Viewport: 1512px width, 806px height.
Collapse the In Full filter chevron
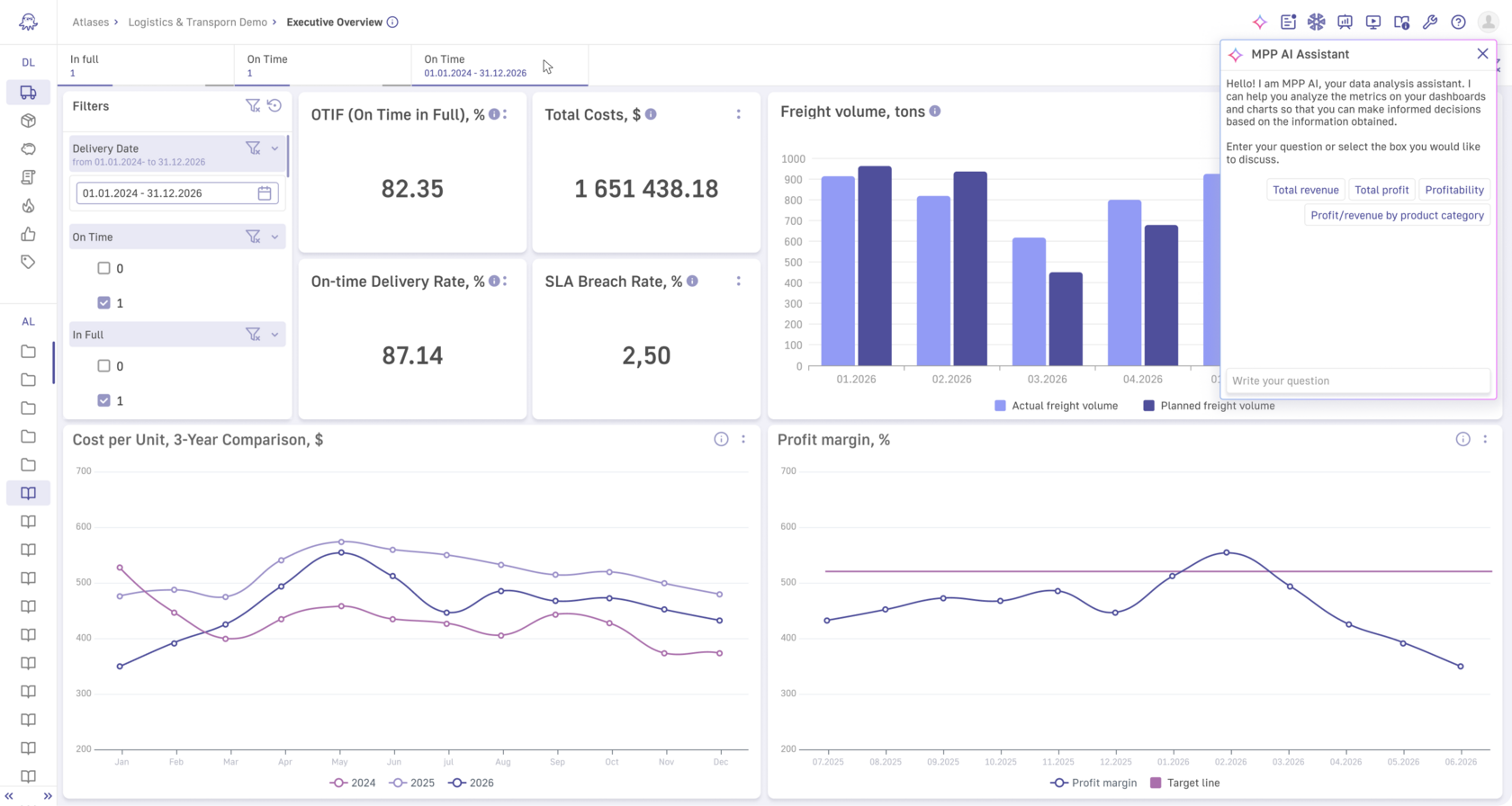pos(274,334)
